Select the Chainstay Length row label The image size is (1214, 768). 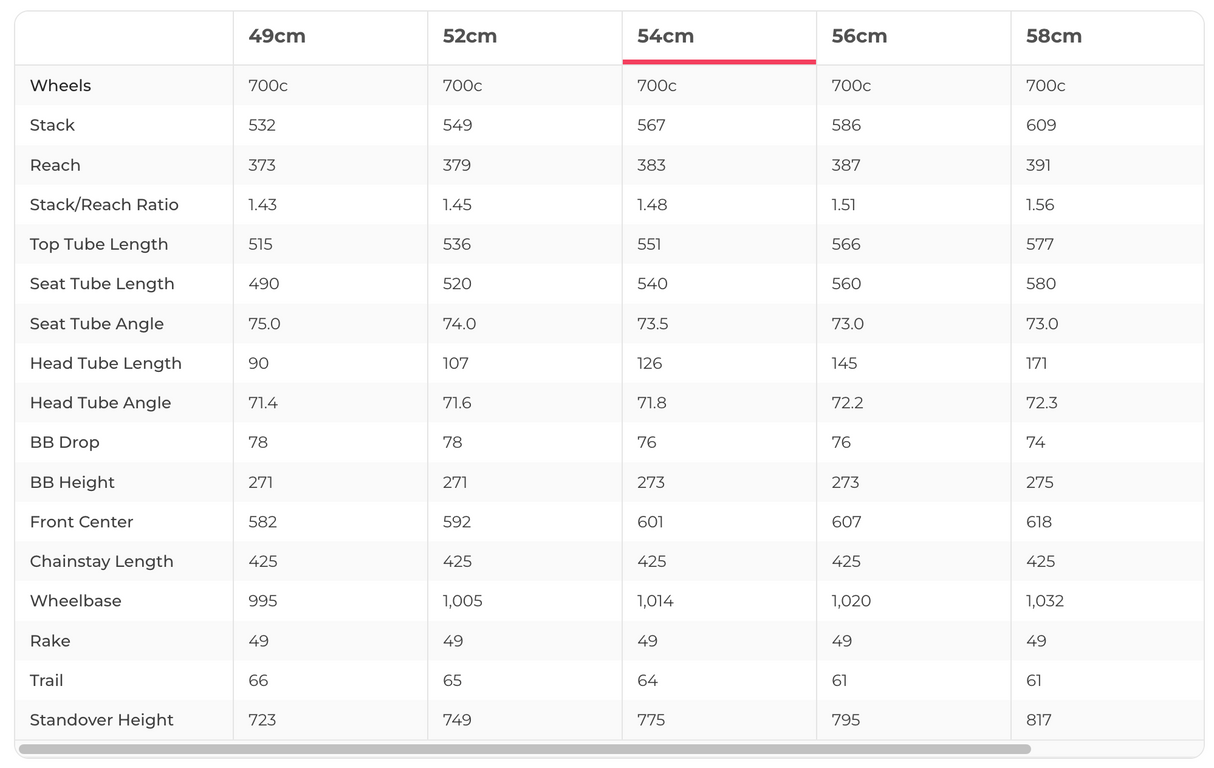pyautogui.click(x=102, y=561)
